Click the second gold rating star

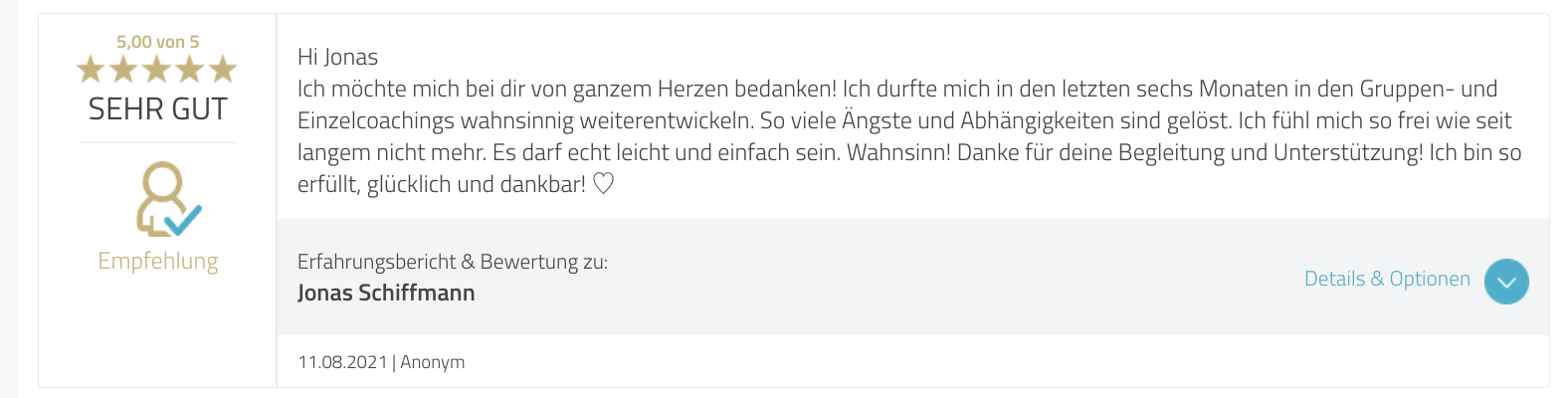[123, 70]
